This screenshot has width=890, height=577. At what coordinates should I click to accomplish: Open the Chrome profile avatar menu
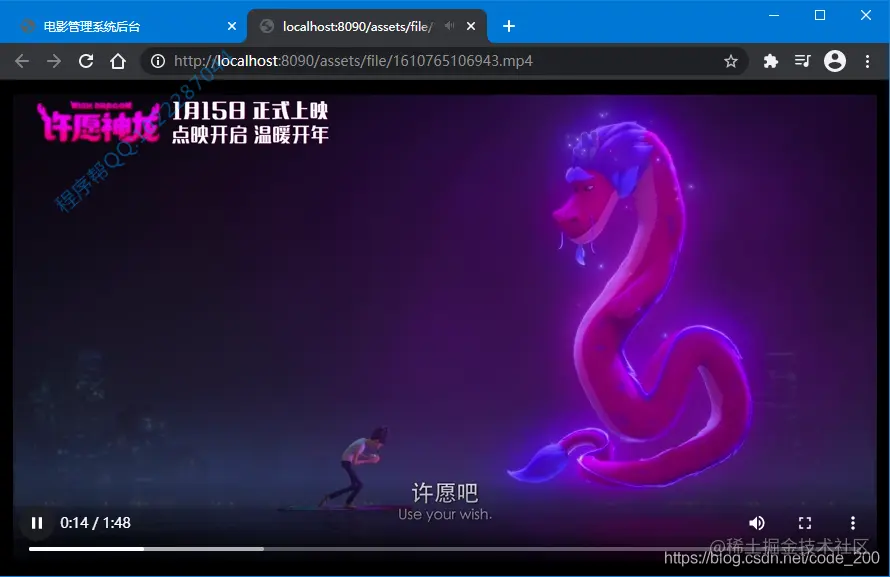(835, 61)
